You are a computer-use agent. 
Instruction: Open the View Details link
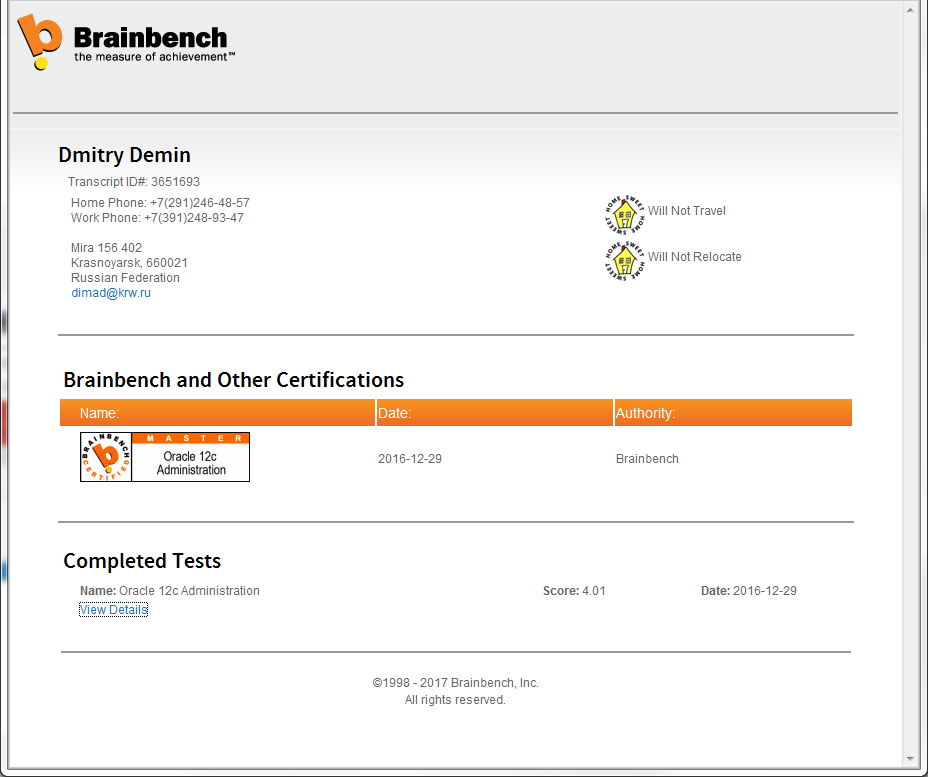113,610
